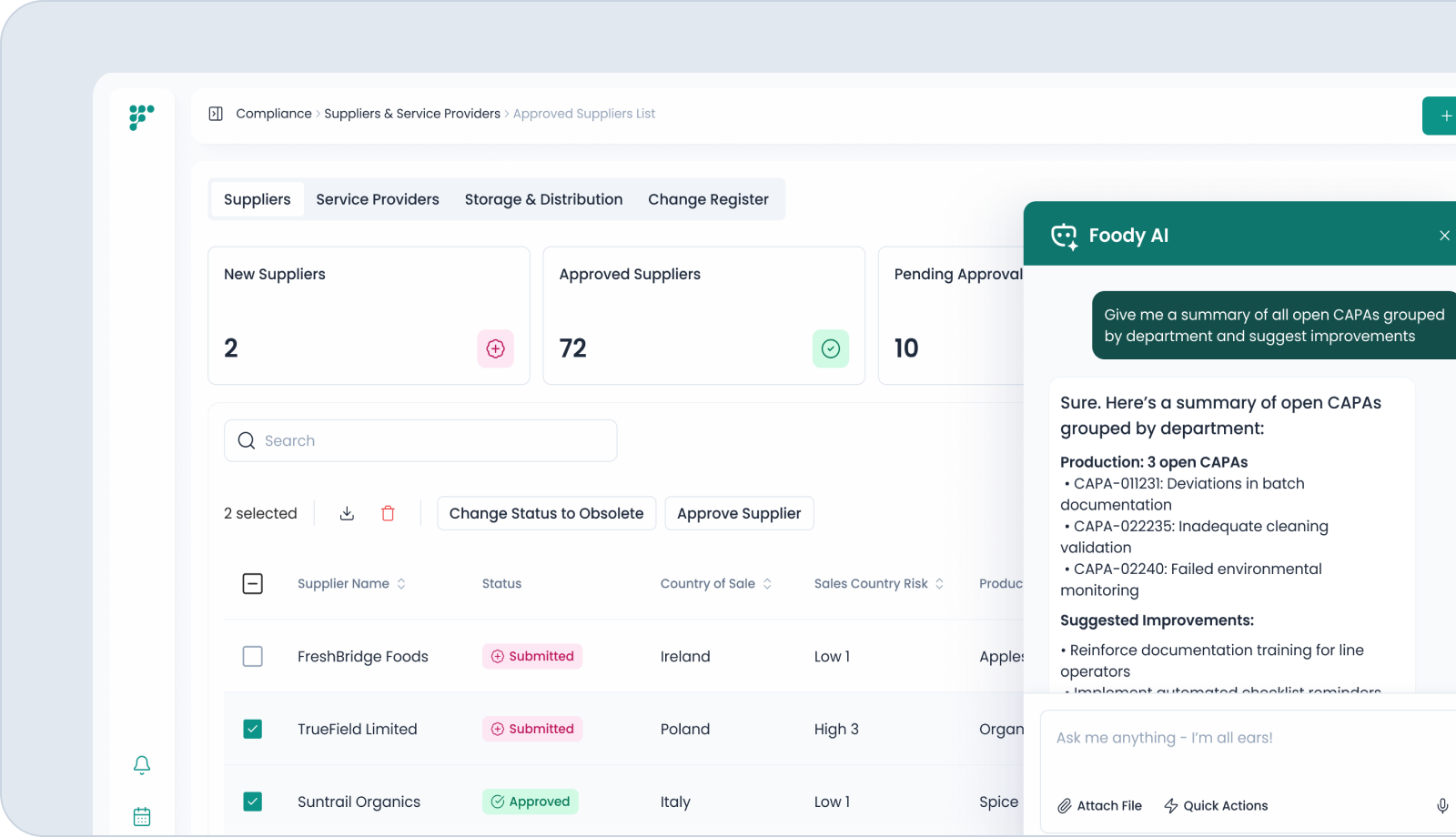Close the Foody AI panel

coord(1444,236)
